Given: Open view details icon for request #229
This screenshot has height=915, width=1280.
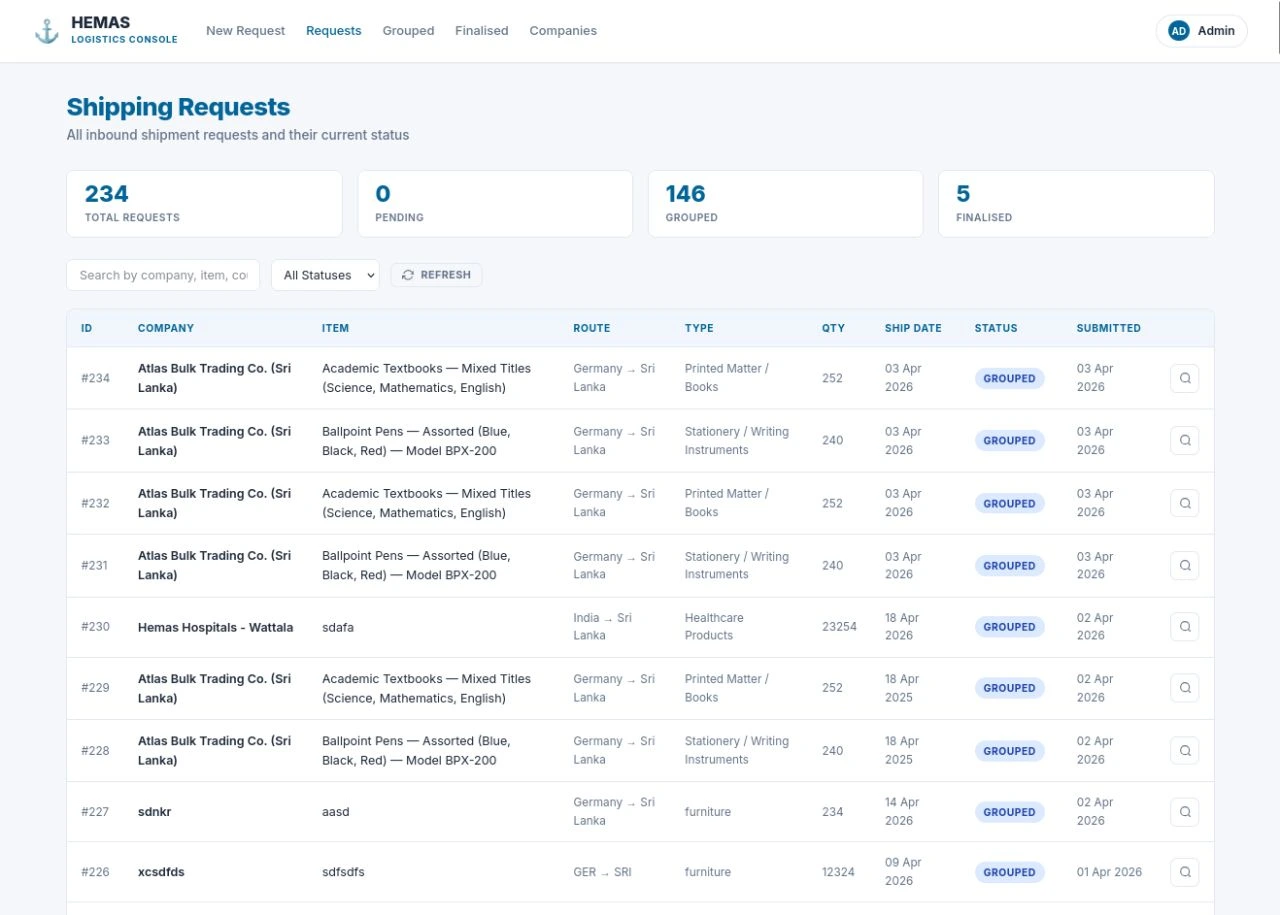Looking at the screenshot, I should coord(1185,688).
